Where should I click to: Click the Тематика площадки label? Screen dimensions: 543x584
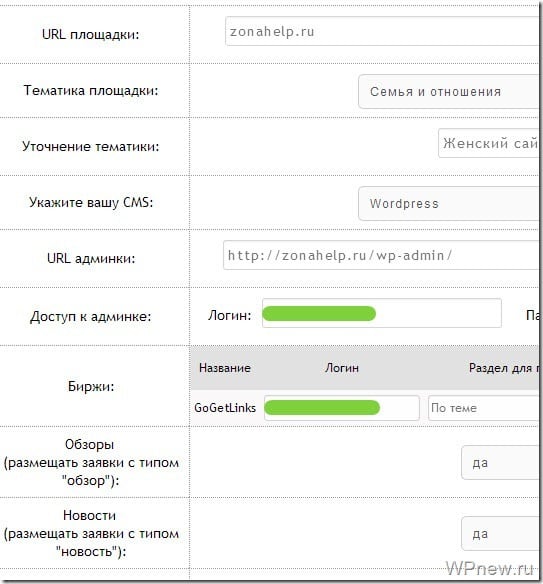tap(91, 91)
